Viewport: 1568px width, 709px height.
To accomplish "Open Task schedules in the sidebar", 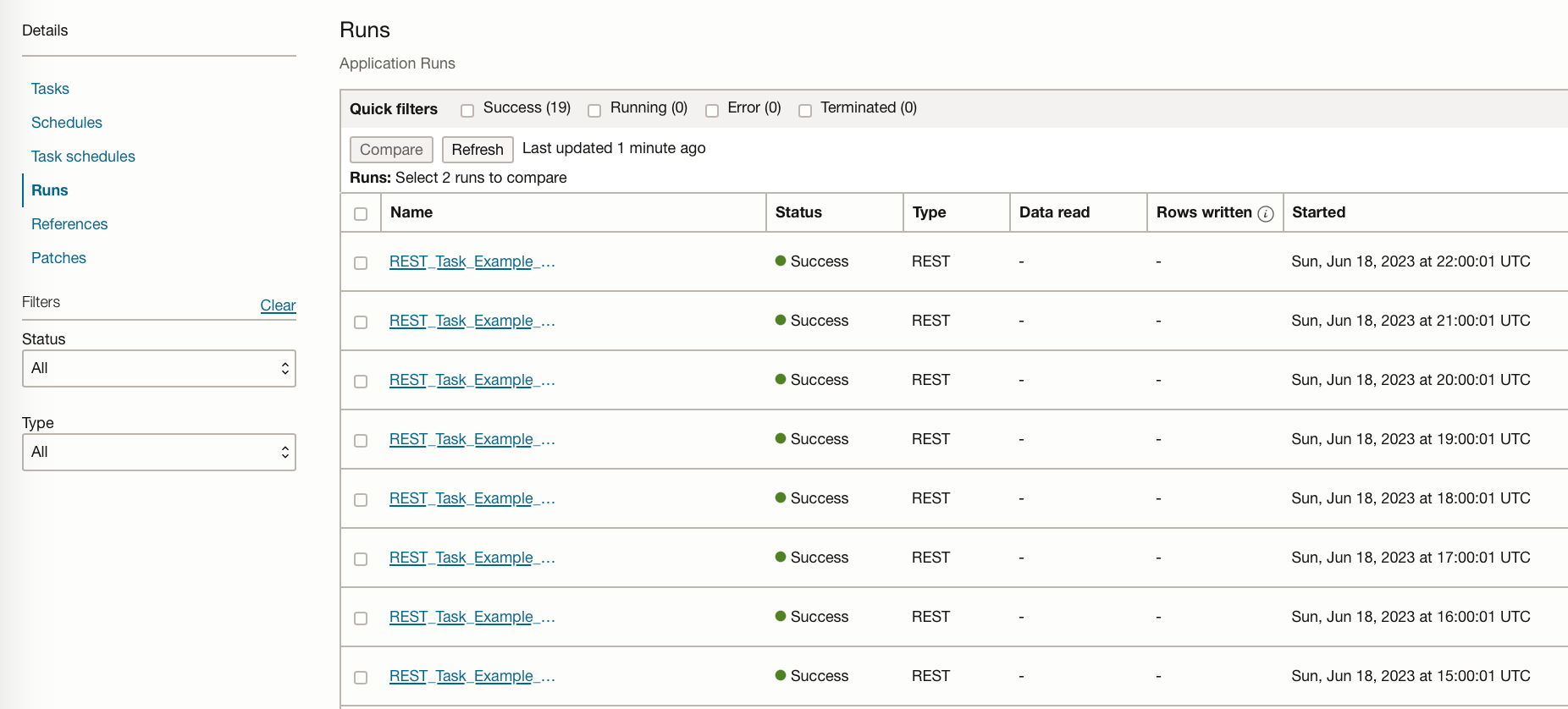I will pyautogui.click(x=83, y=157).
